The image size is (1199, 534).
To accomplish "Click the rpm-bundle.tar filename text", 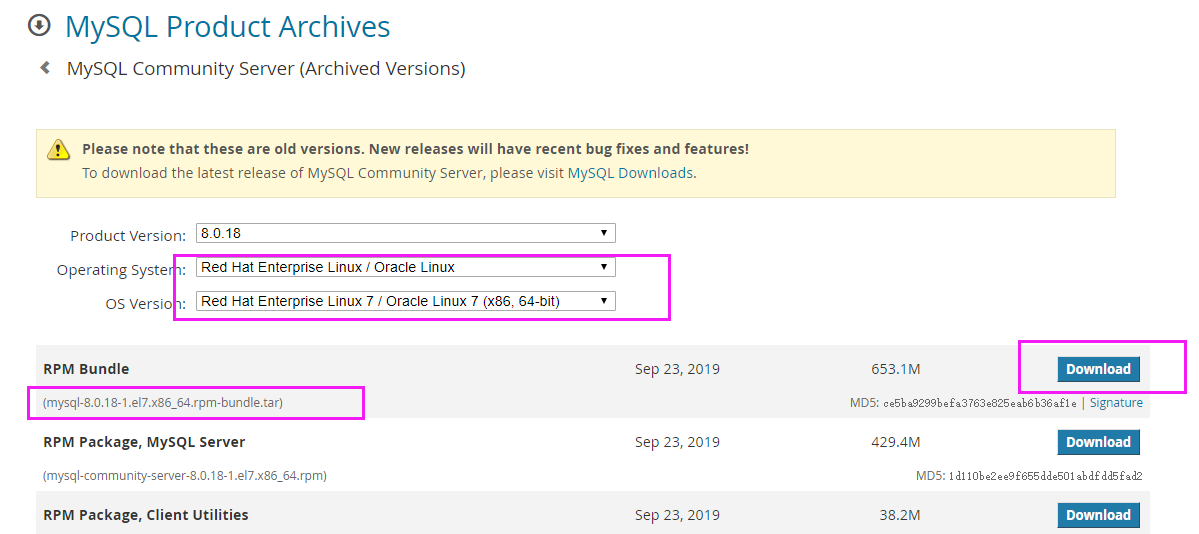I will (163, 403).
